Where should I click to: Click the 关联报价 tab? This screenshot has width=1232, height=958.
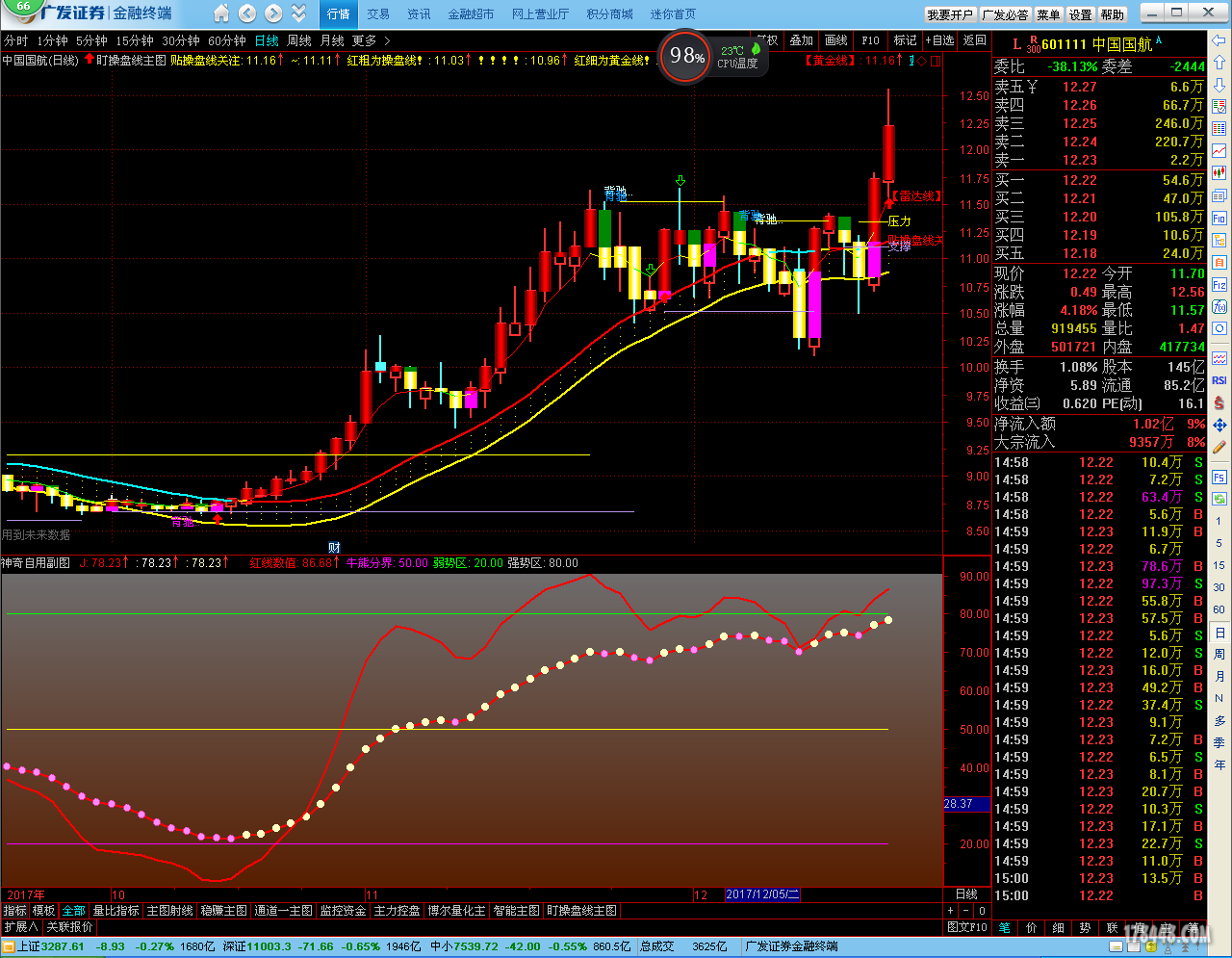[x=70, y=926]
